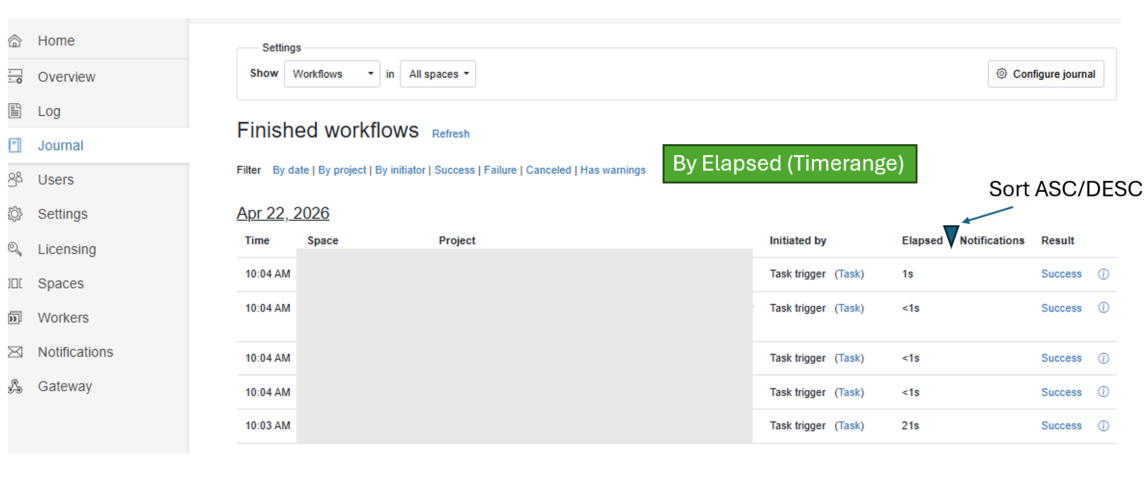This screenshot has height=481, width=1148.
Task: Go to Spaces in the sidebar
Action: pos(60,283)
